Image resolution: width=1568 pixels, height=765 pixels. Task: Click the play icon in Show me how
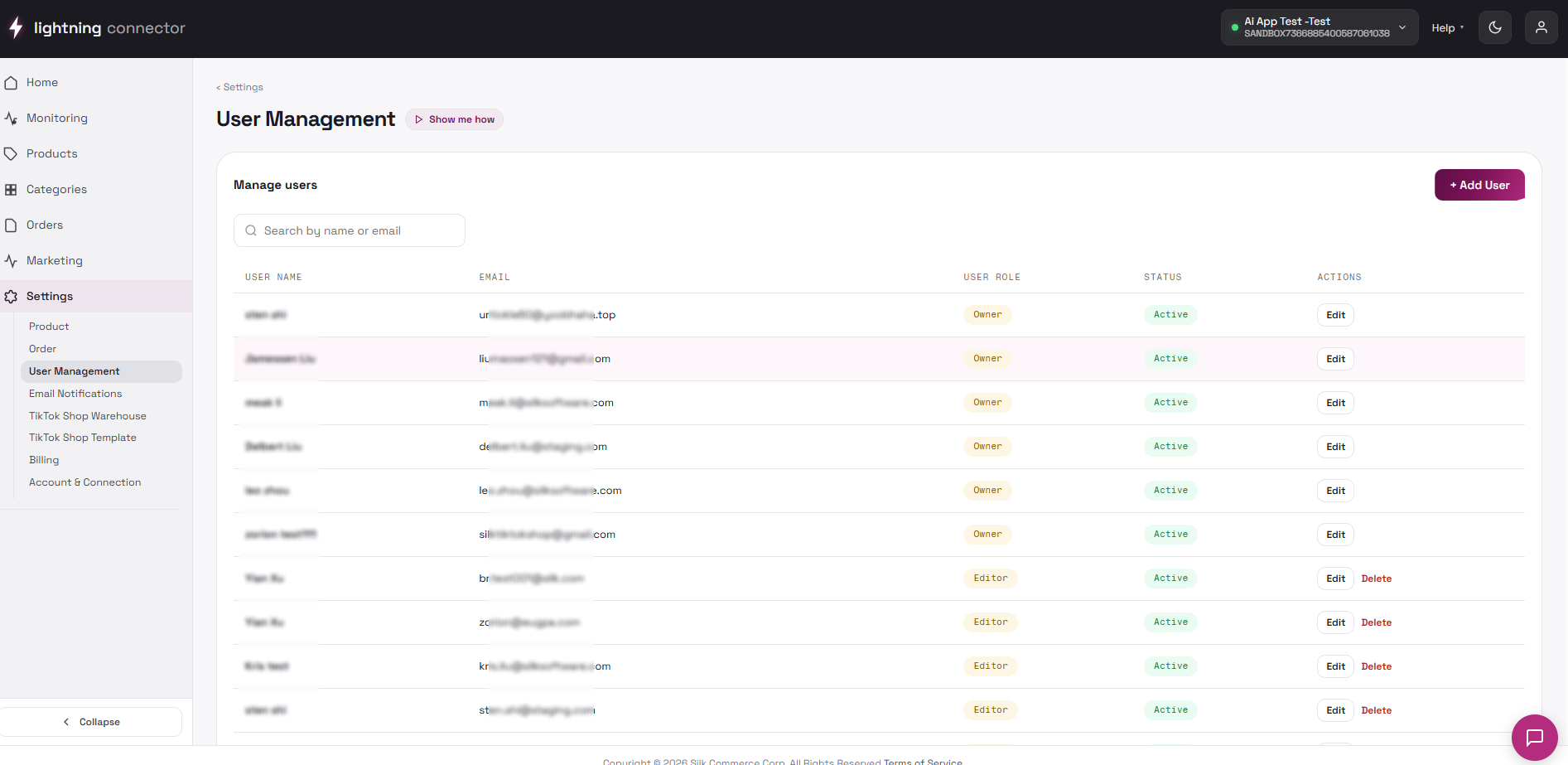click(419, 119)
